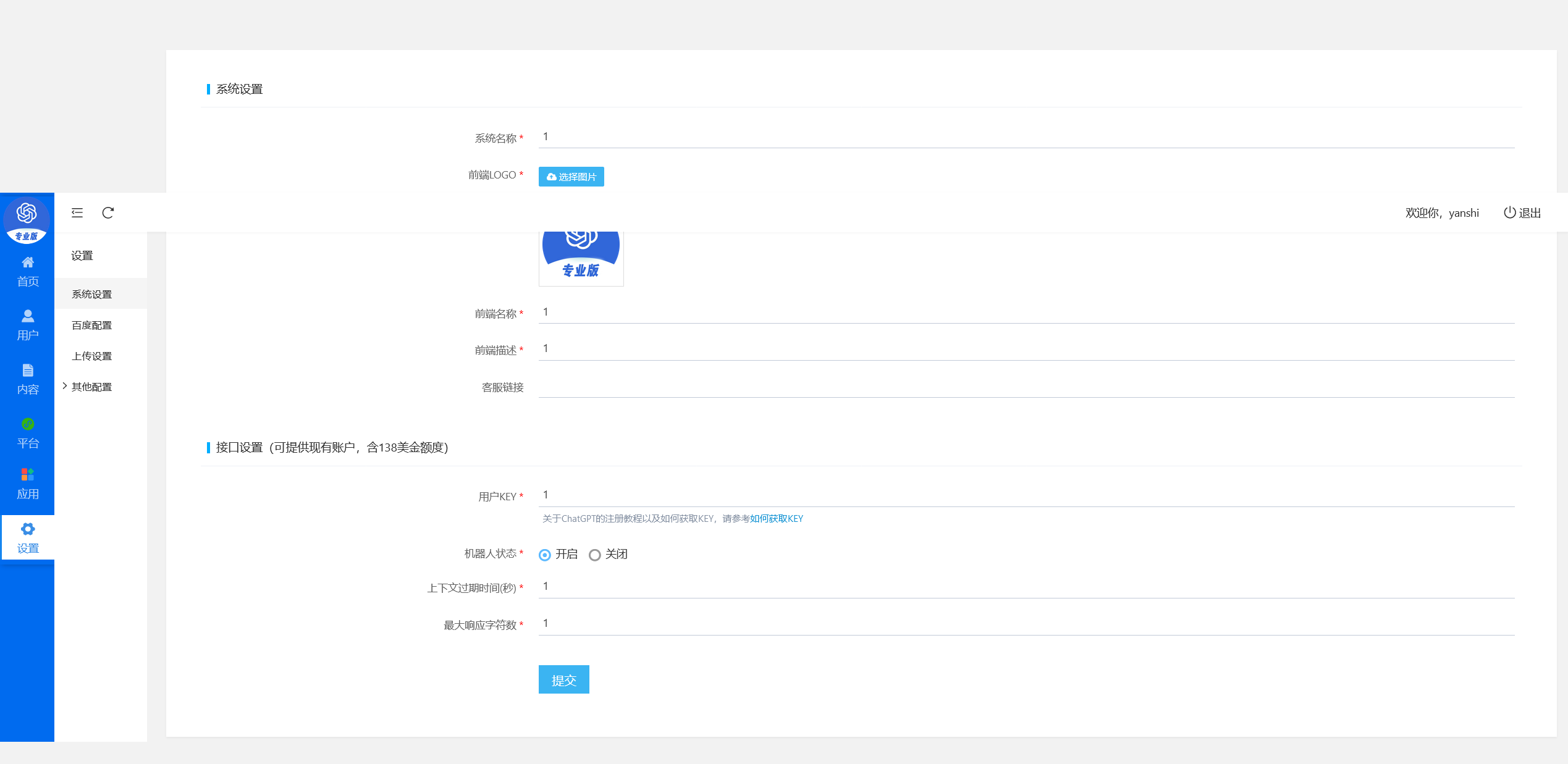Open the 百度配置 menu item

pyautogui.click(x=91, y=325)
